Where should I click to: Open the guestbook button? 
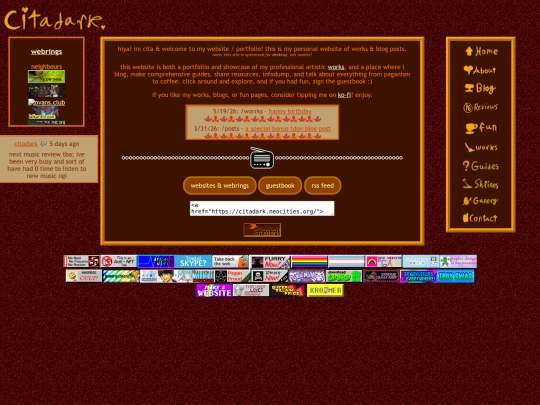tap(280, 186)
